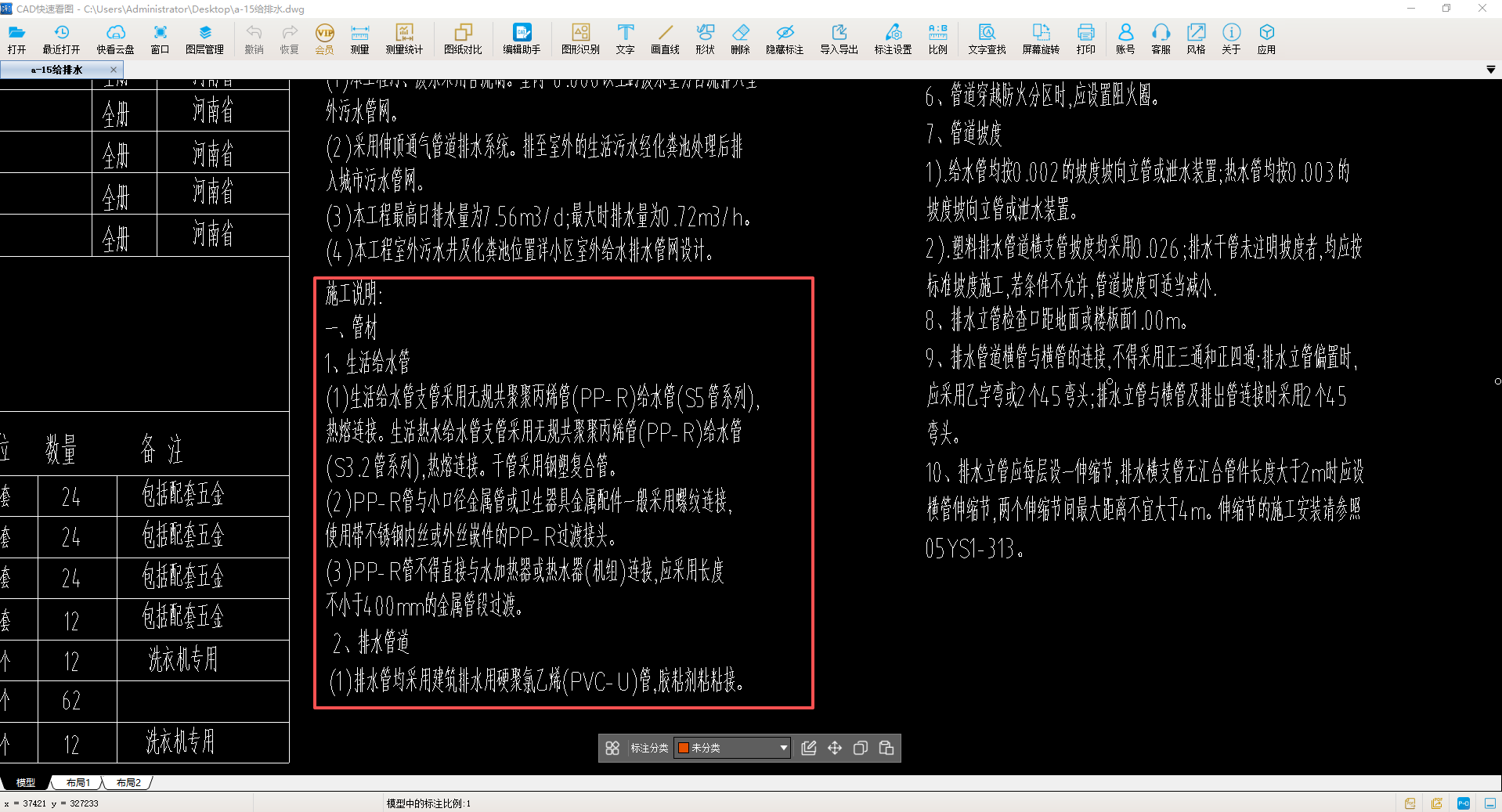Viewport: 1502px width, 812px height.
Task: Open the VIP 会员 membership page
Action: [324, 38]
